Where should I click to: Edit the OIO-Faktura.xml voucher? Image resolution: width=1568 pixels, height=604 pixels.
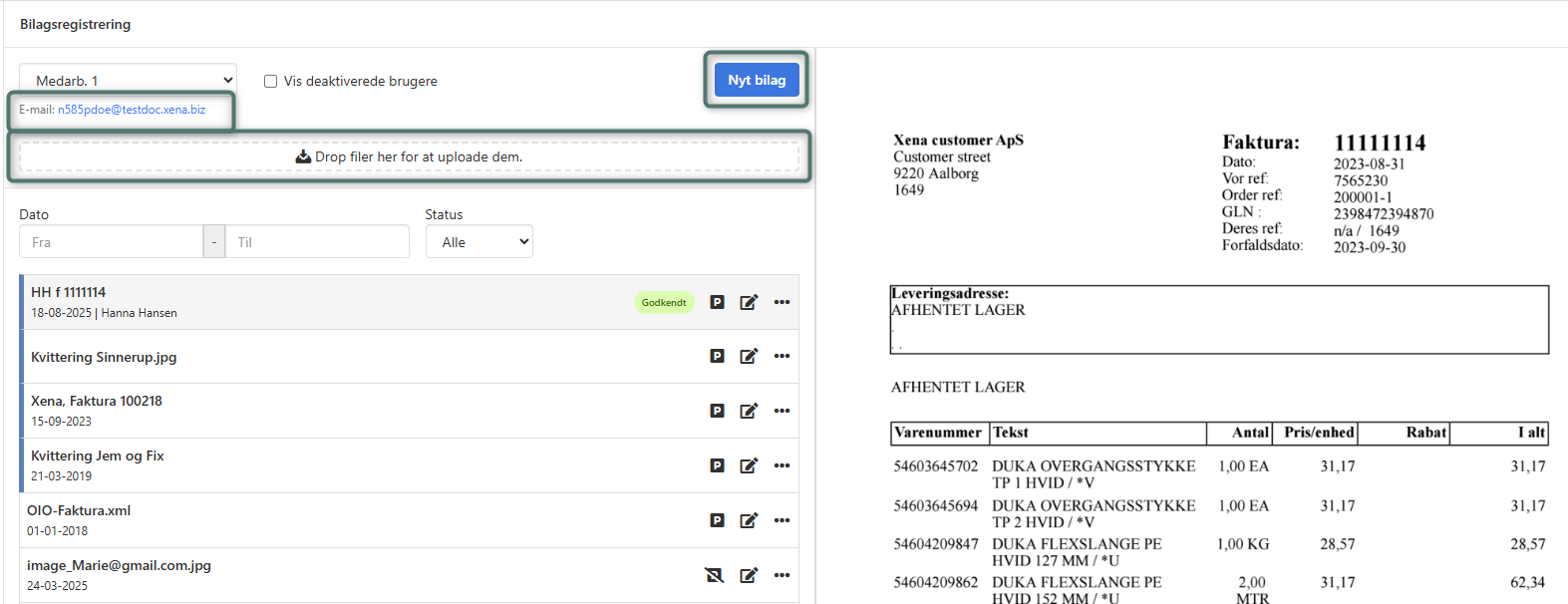tap(749, 520)
